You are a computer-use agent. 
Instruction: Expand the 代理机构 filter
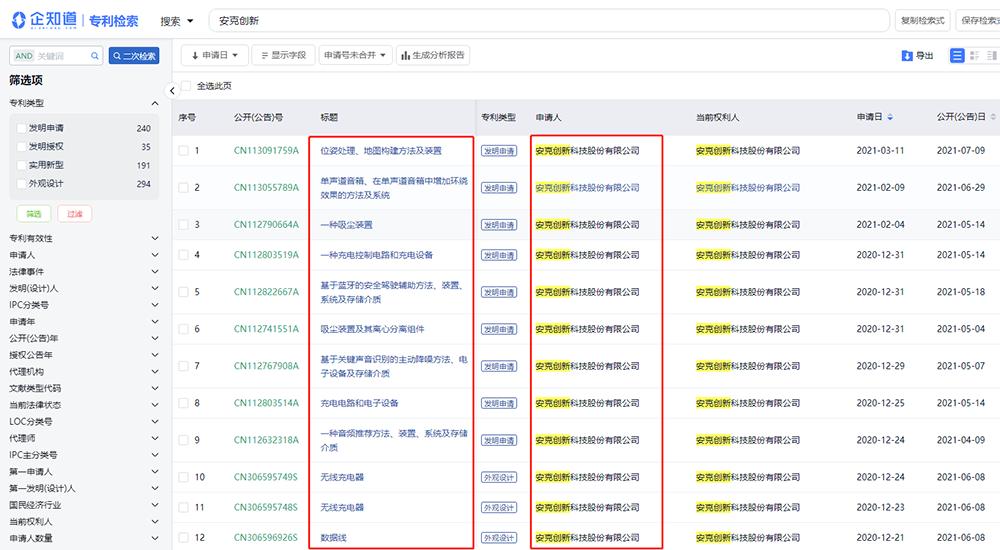click(x=155, y=371)
